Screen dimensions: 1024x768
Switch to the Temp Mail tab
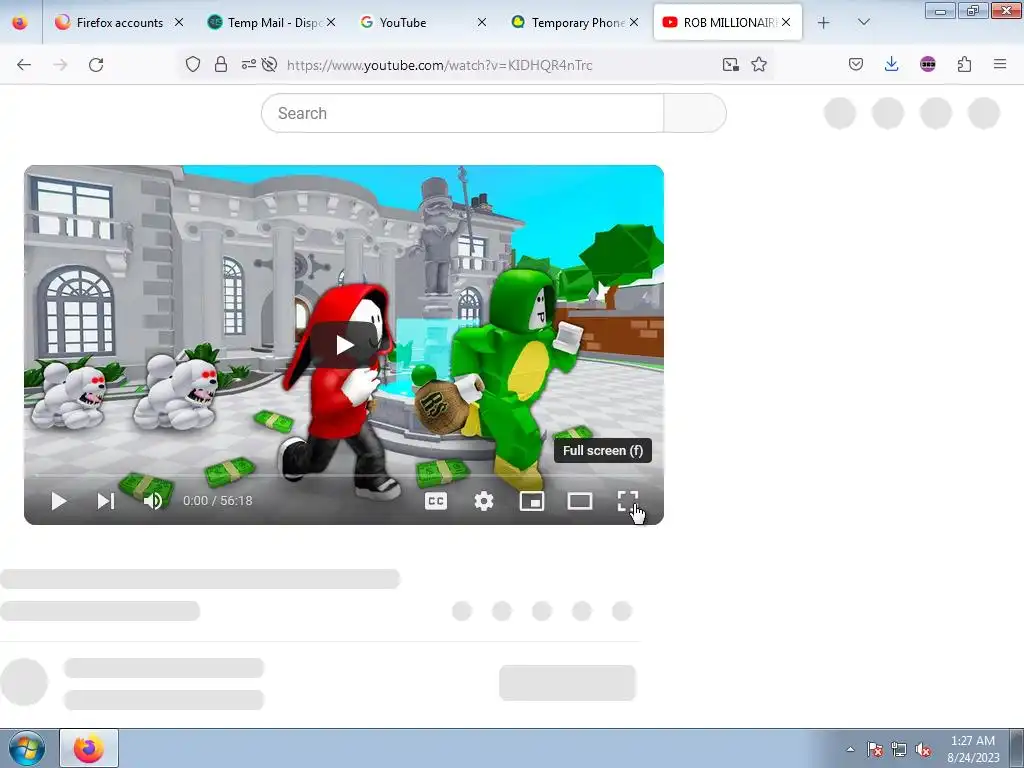point(272,22)
